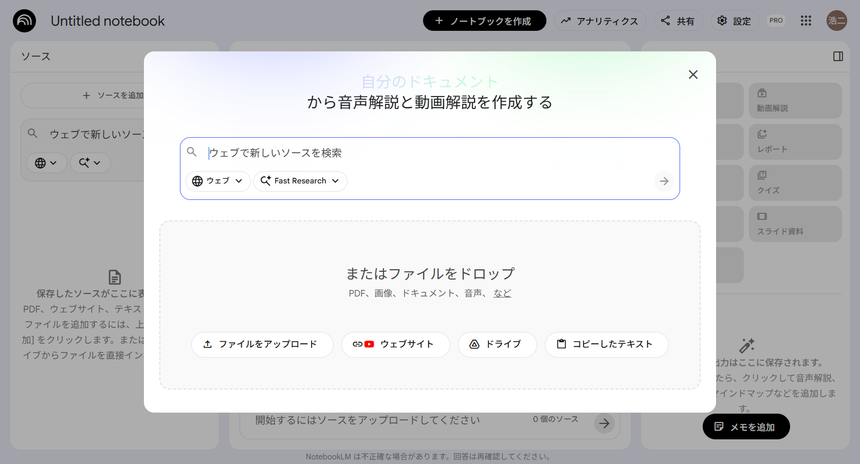Image resolution: width=860 pixels, height=464 pixels.
Task: Open the user profile avatar
Action: [837, 21]
